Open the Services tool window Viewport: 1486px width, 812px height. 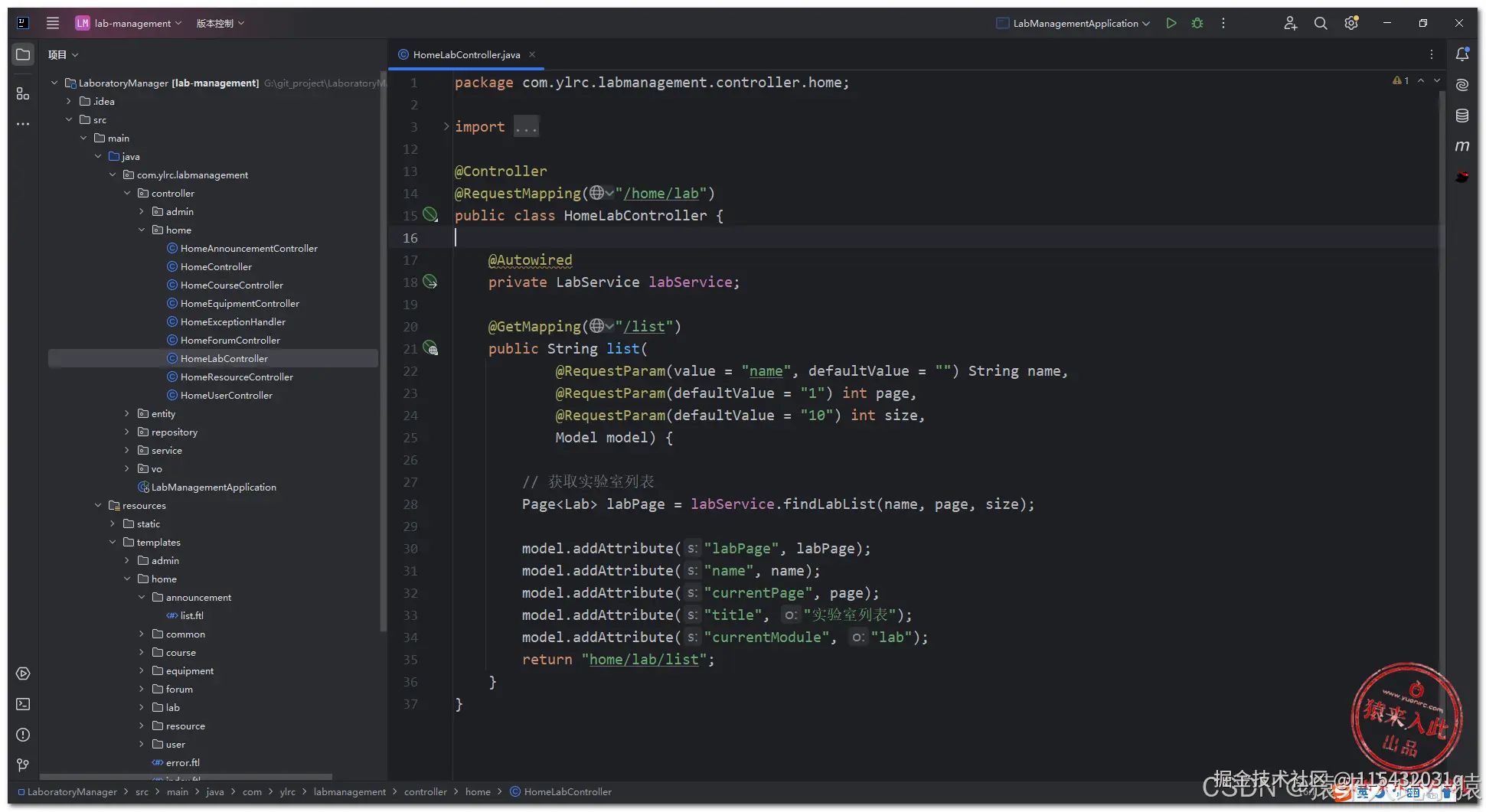point(23,673)
